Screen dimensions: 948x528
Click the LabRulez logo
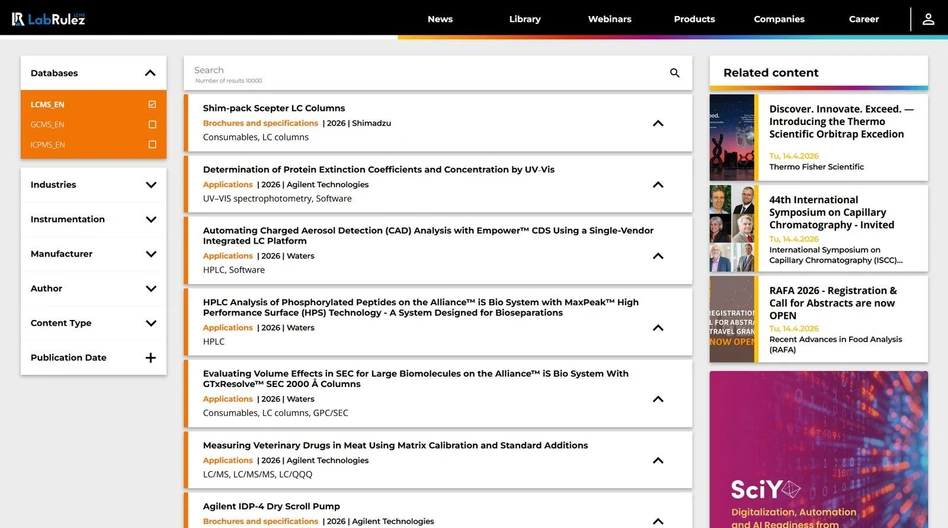(x=48, y=19)
